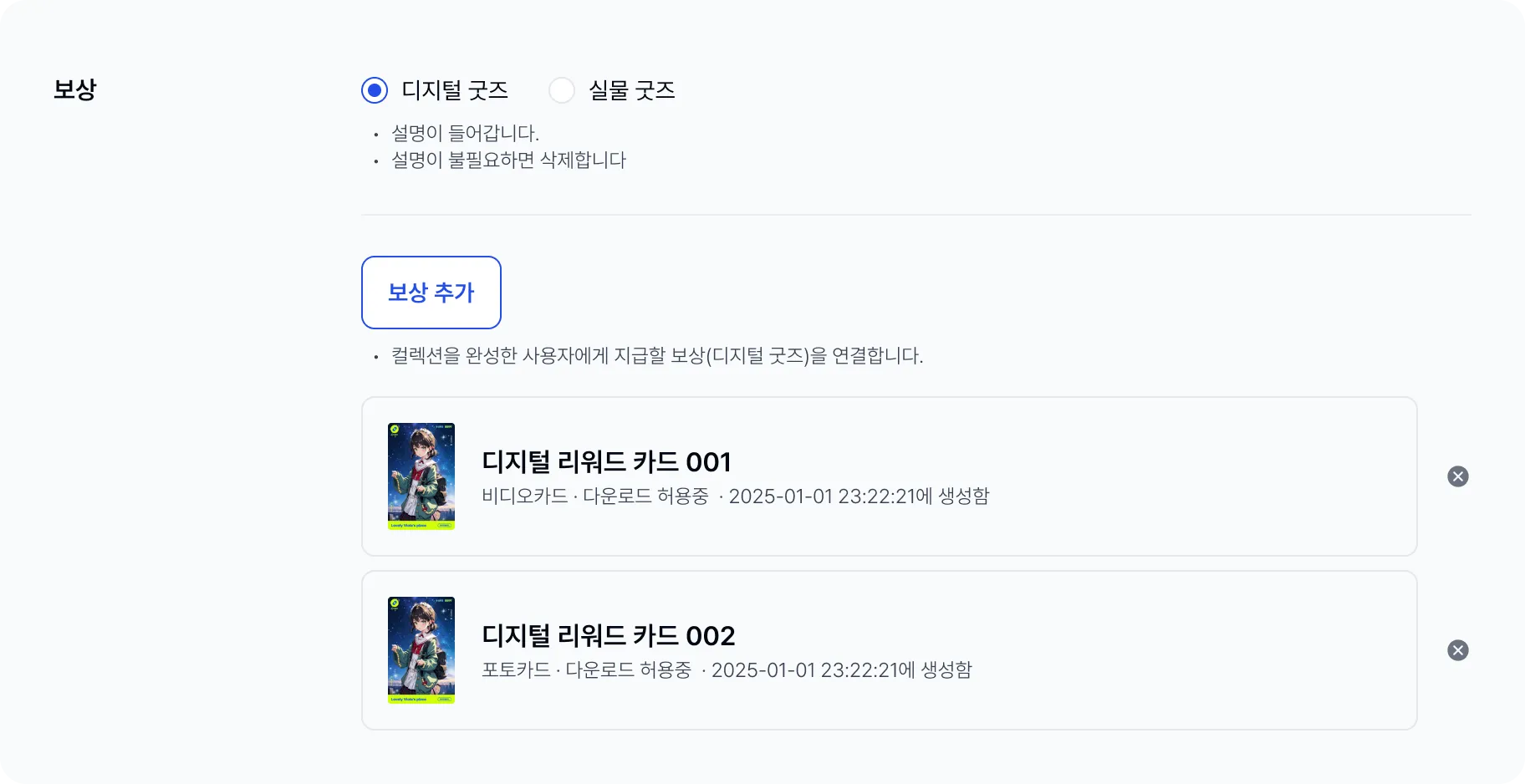Viewport: 1525px width, 784px height.
Task: Click the 비디오카드 type text on card 001
Action: (x=525, y=496)
